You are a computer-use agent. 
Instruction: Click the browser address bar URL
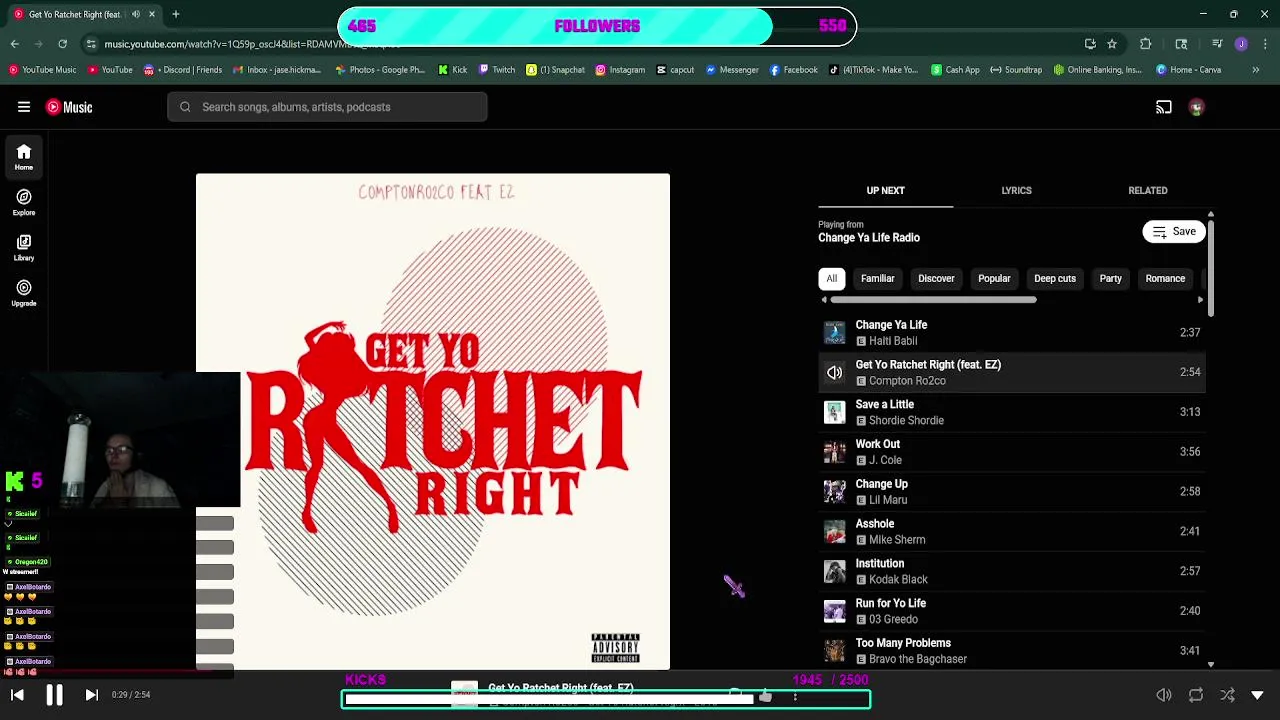pyautogui.click(x=250, y=44)
